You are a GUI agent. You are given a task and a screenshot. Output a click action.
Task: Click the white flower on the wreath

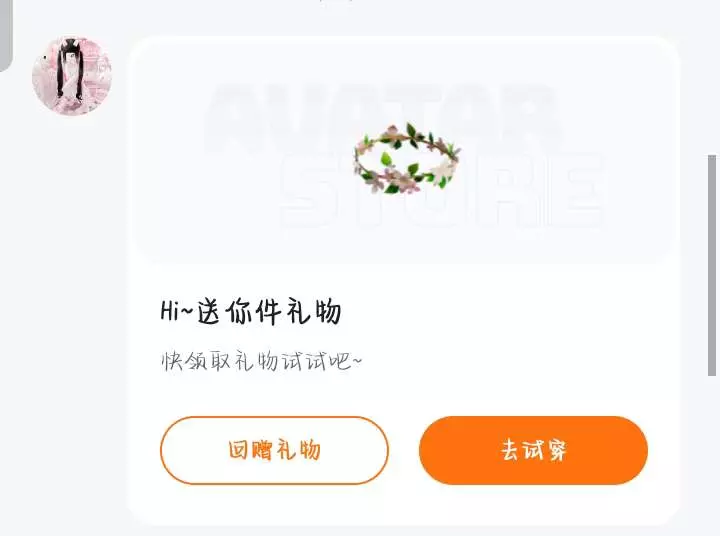coord(444,169)
